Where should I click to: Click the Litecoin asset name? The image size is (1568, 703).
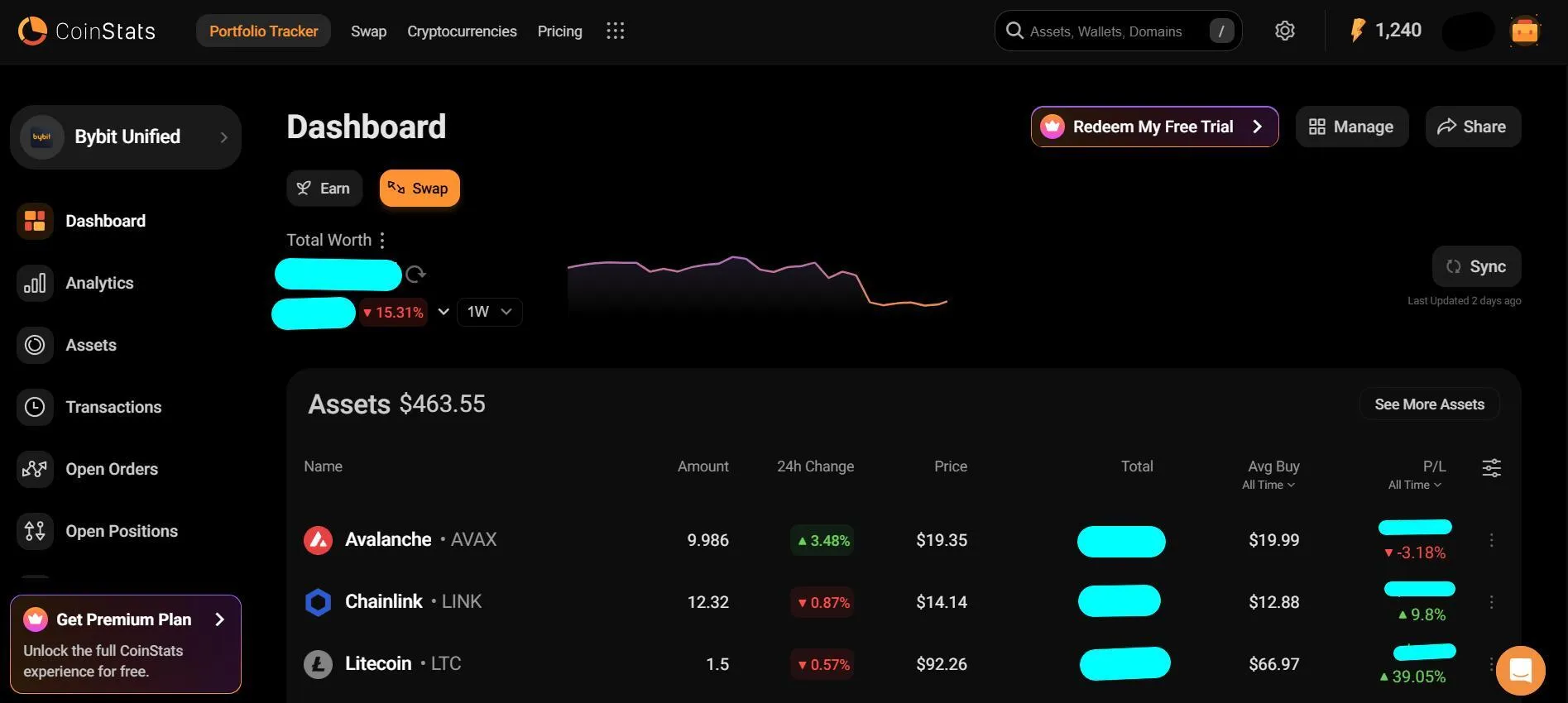tap(378, 664)
